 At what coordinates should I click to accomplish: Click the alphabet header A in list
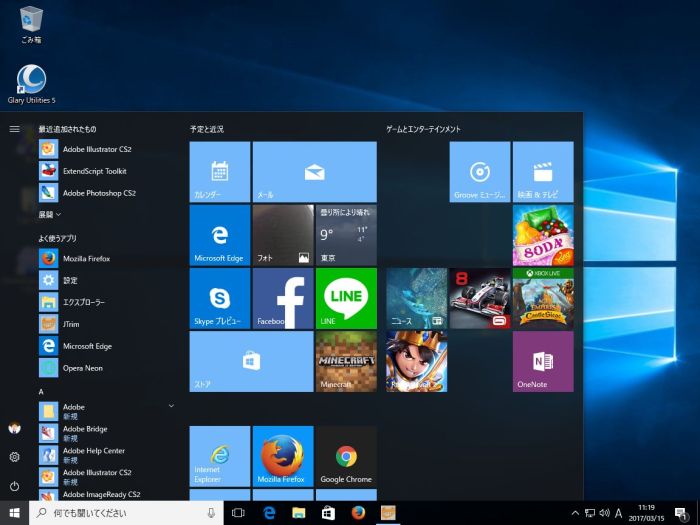click(42, 391)
